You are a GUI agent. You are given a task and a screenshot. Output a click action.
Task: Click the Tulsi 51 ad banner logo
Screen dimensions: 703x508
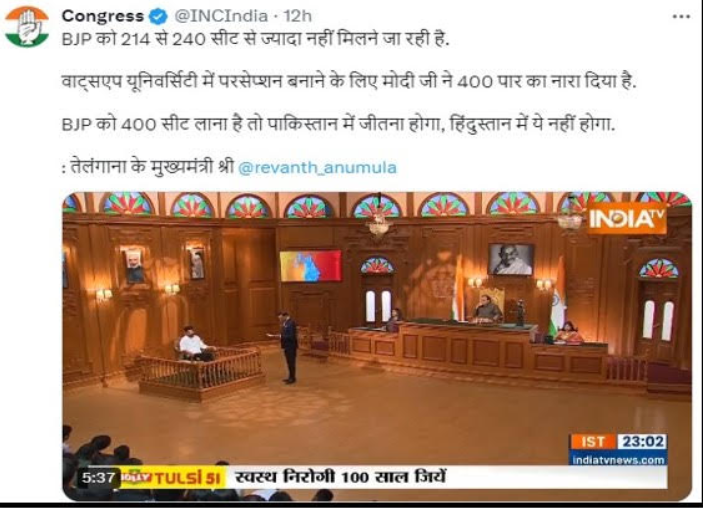[172, 478]
